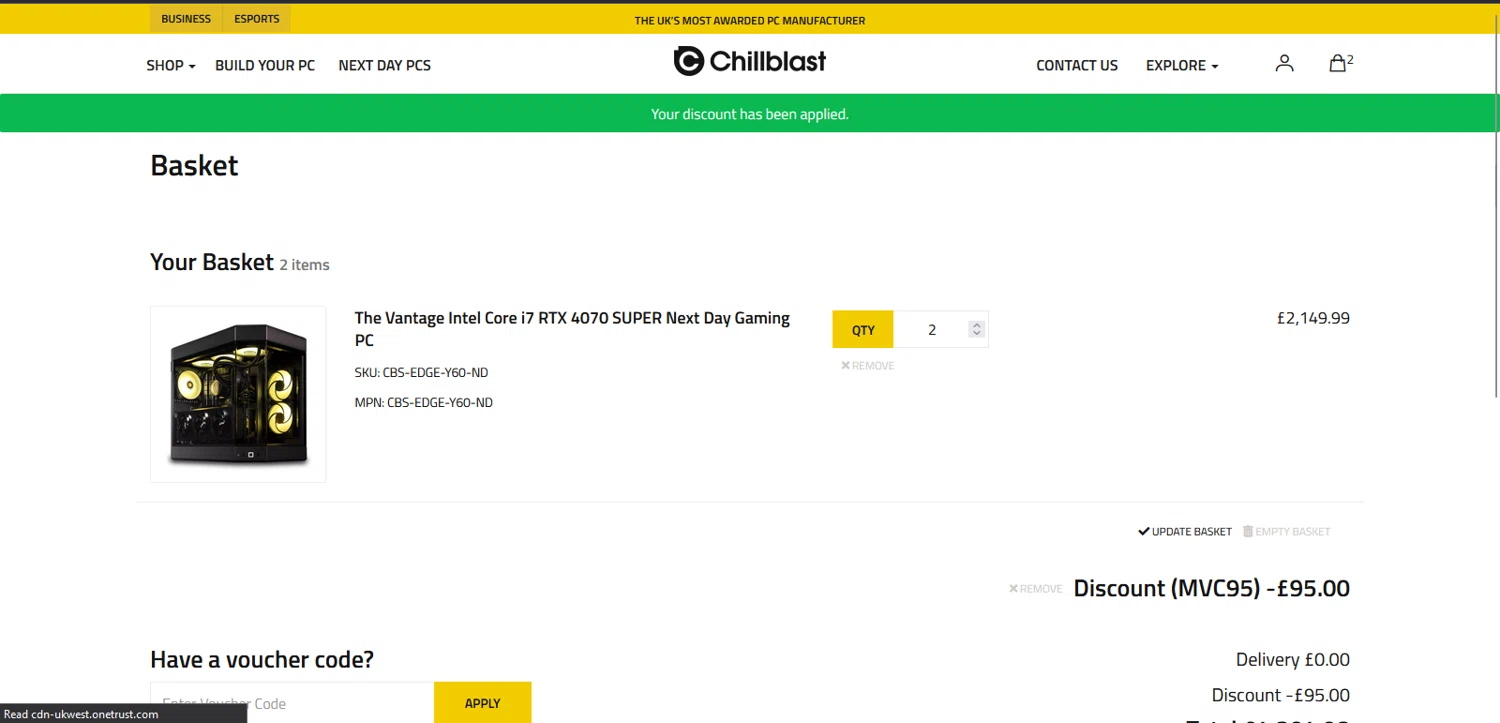
Task: Decrease quantity with the down arrow
Action: coord(977,334)
